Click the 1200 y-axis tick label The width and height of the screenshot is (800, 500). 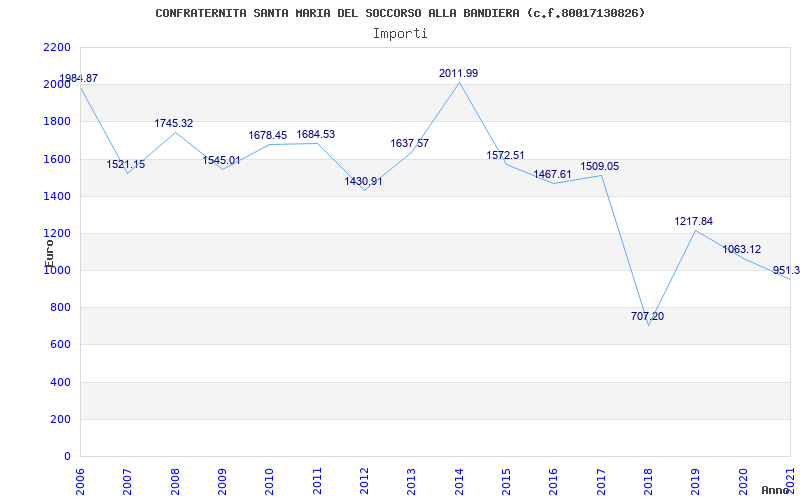pyautogui.click(x=57, y=233)
